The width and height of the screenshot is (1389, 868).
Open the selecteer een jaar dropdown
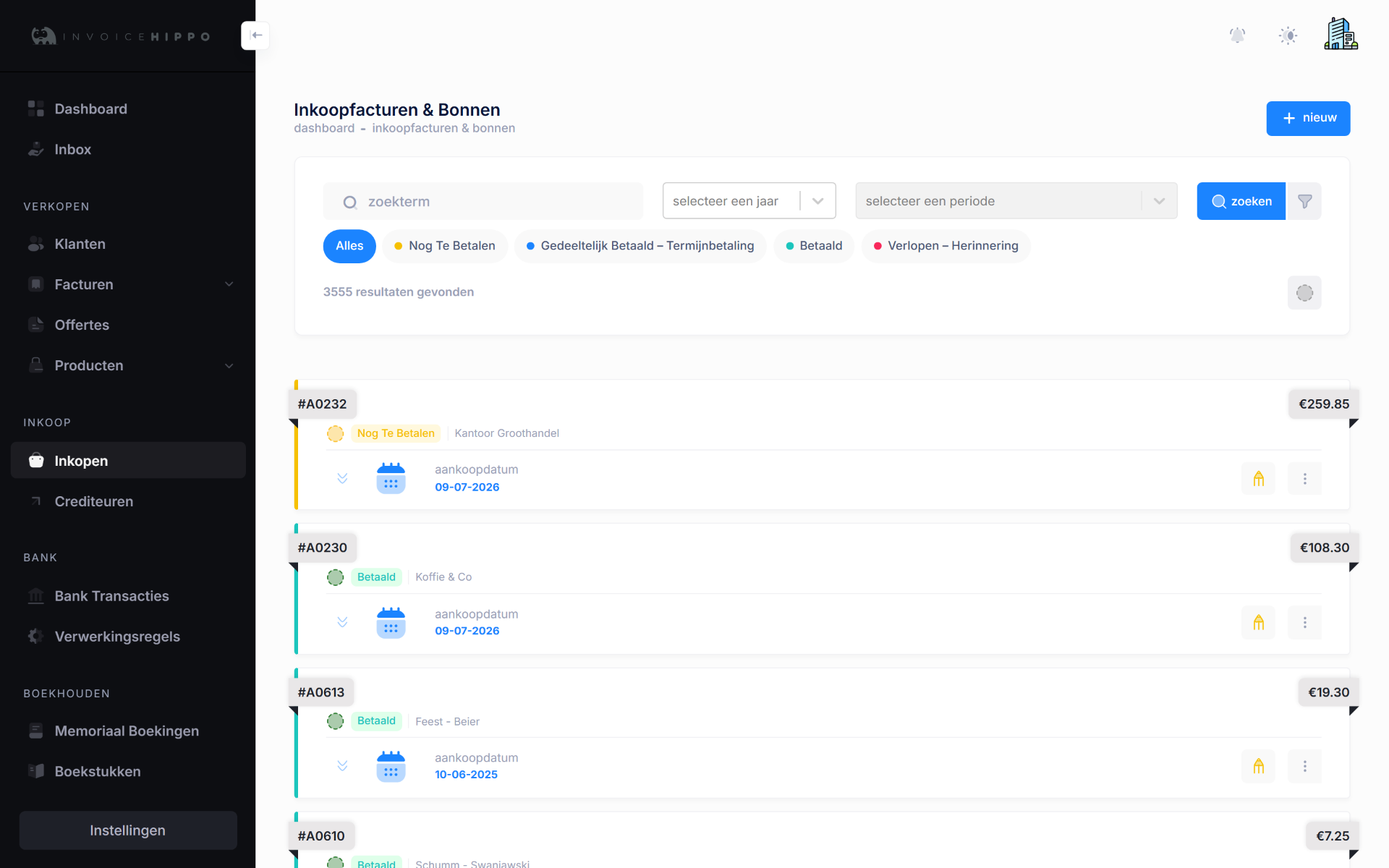749,201
